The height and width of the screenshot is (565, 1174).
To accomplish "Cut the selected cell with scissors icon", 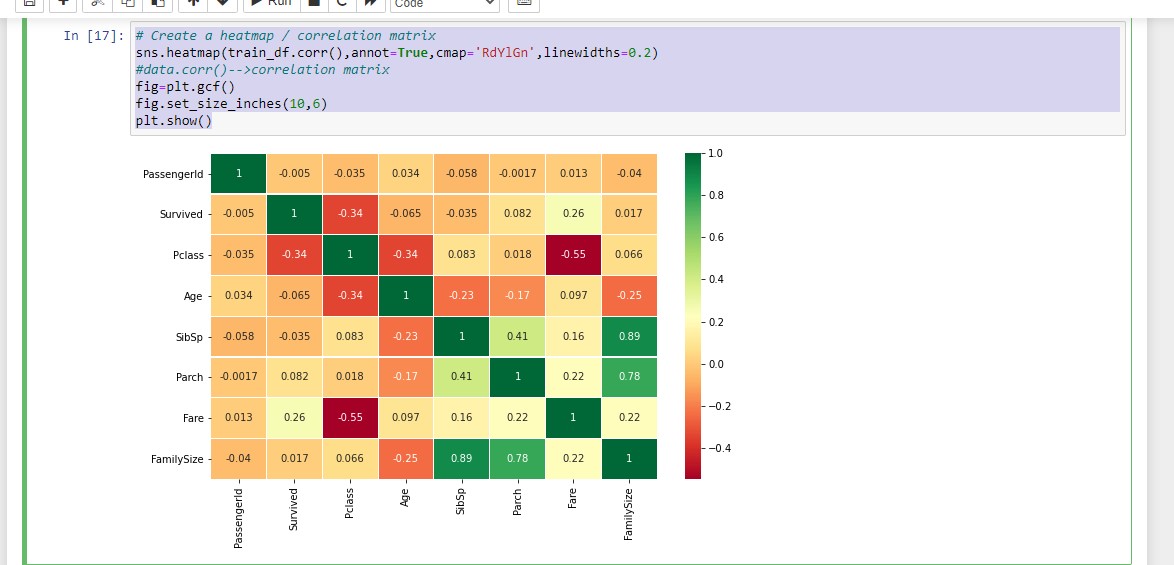I will tap(100, 3).
